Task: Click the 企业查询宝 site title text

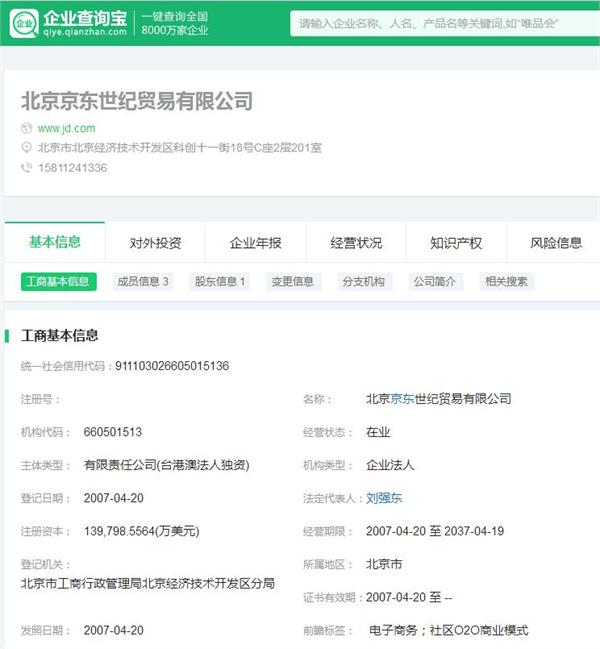Action: [x=85, y=18]
